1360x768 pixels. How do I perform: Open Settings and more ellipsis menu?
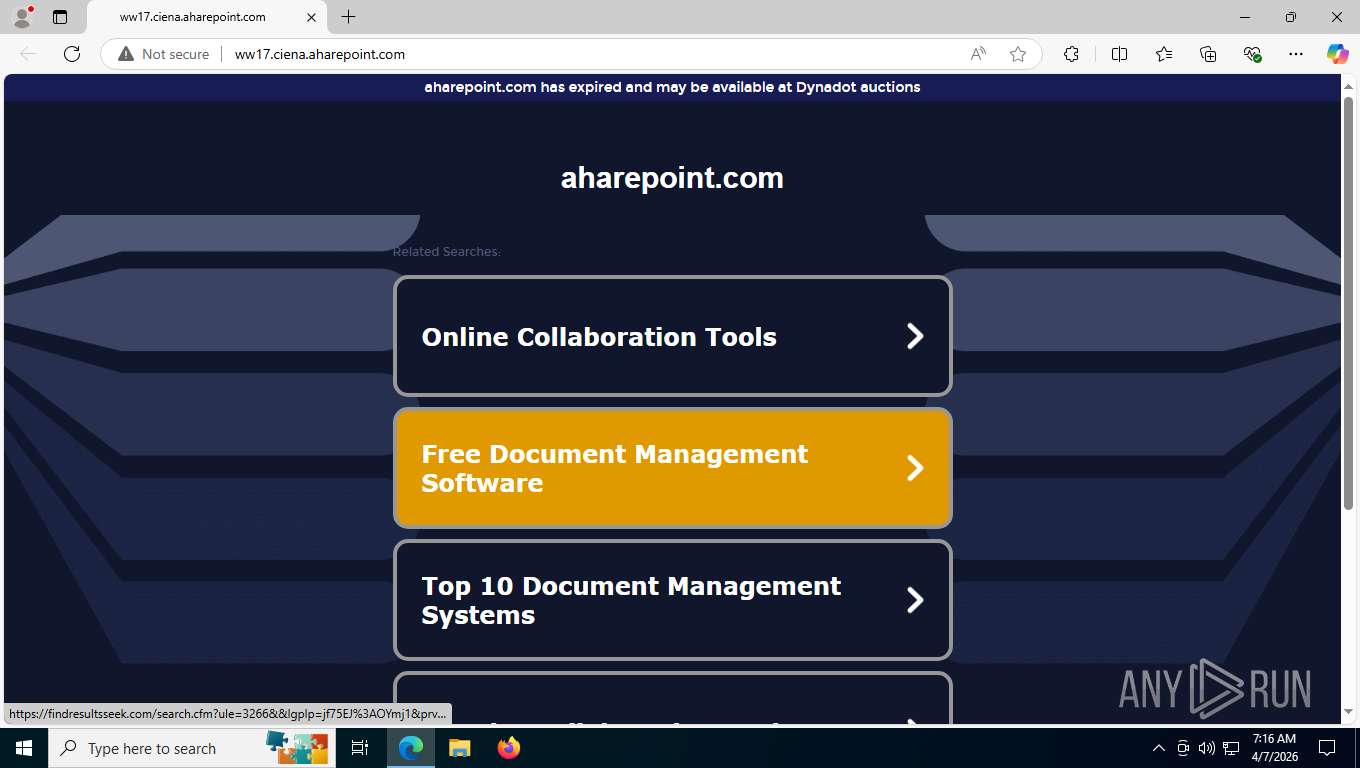pyautogui.click(x=1296, y=54)
